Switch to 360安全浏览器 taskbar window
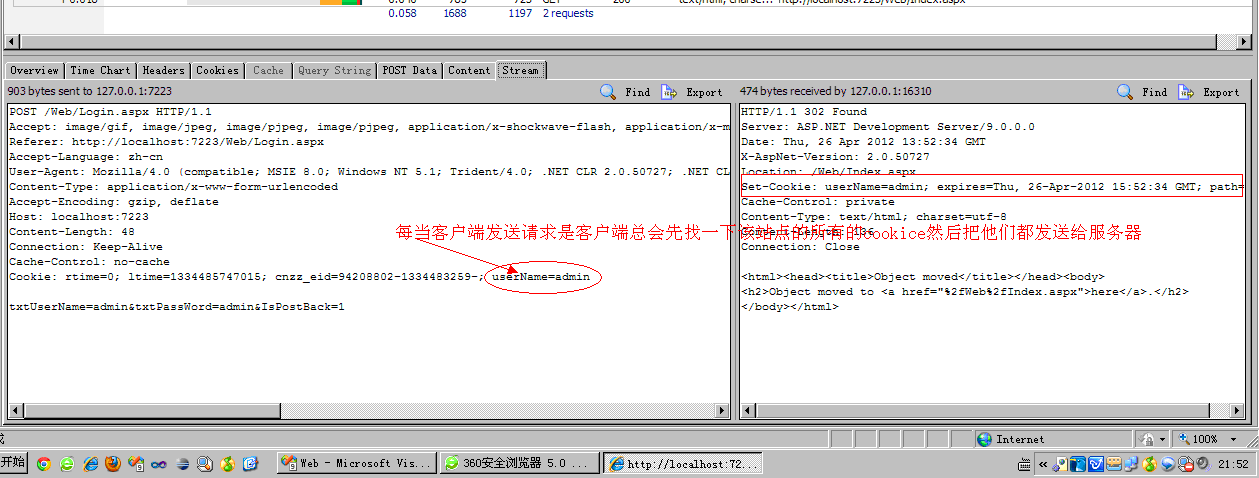Image resolution: width=1259 pixels, height=478 pixels. [x=518, y=464]
